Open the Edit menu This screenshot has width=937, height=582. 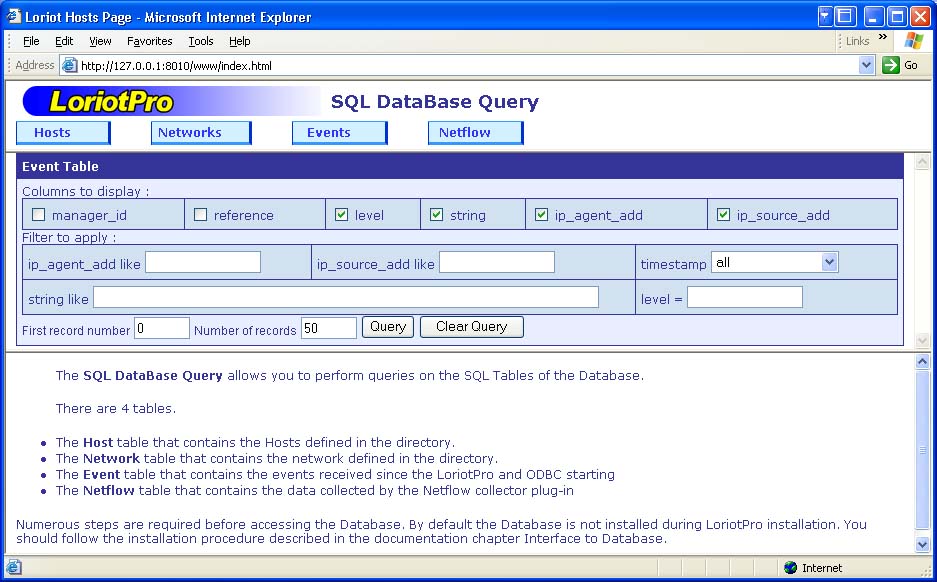(64, 41)
